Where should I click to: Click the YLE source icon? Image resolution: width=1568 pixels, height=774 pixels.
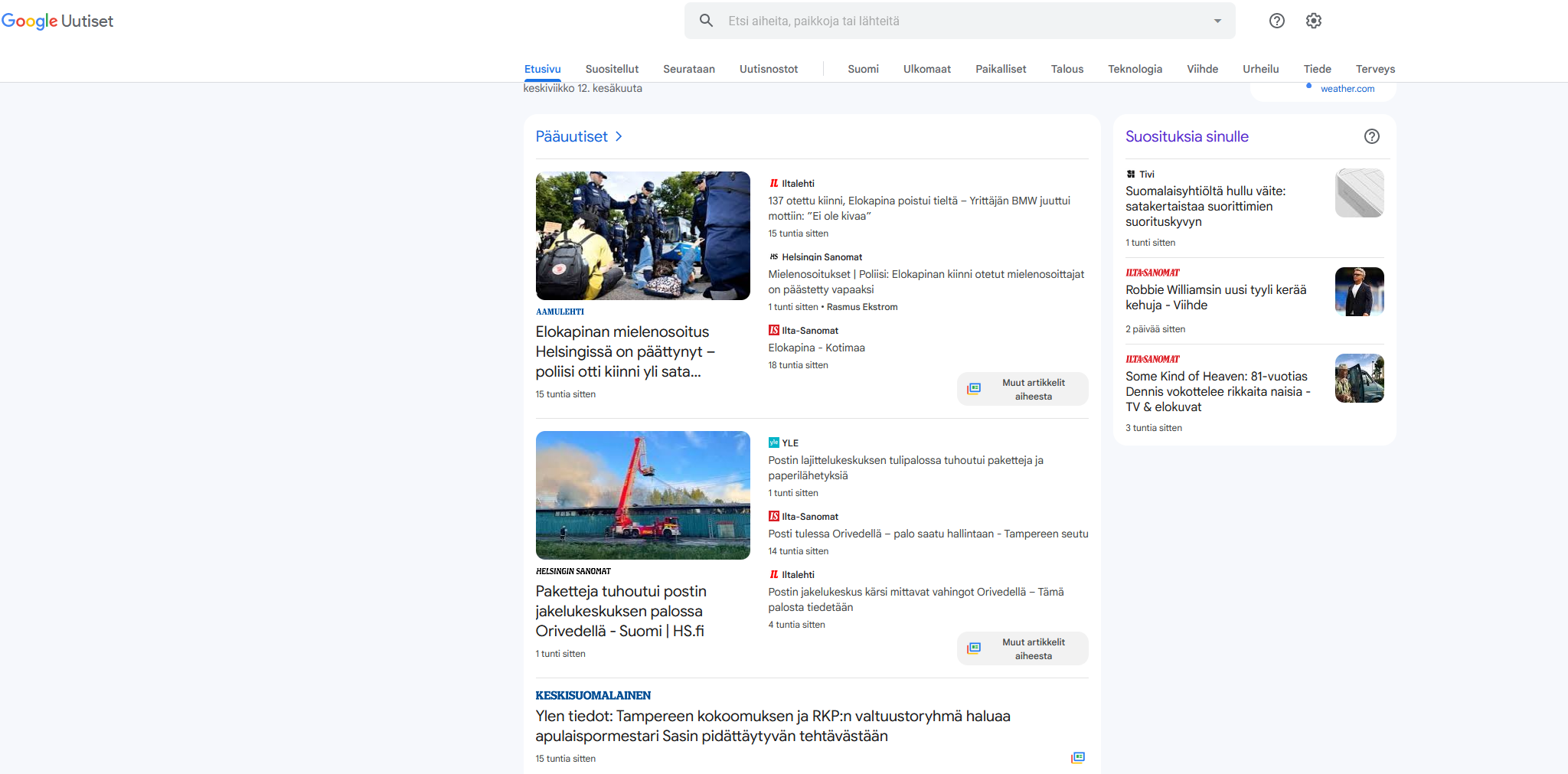point(774,443)
